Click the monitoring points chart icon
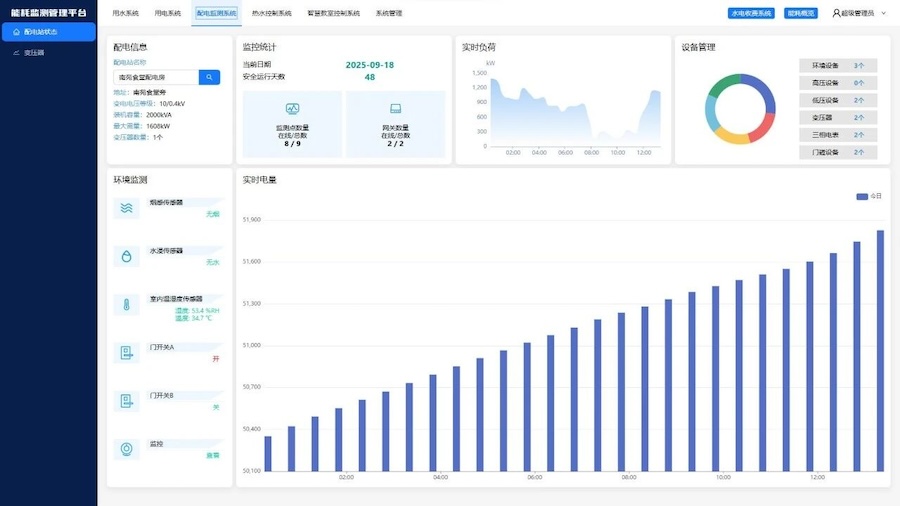 pyautogui.click(x=292, y=108)
